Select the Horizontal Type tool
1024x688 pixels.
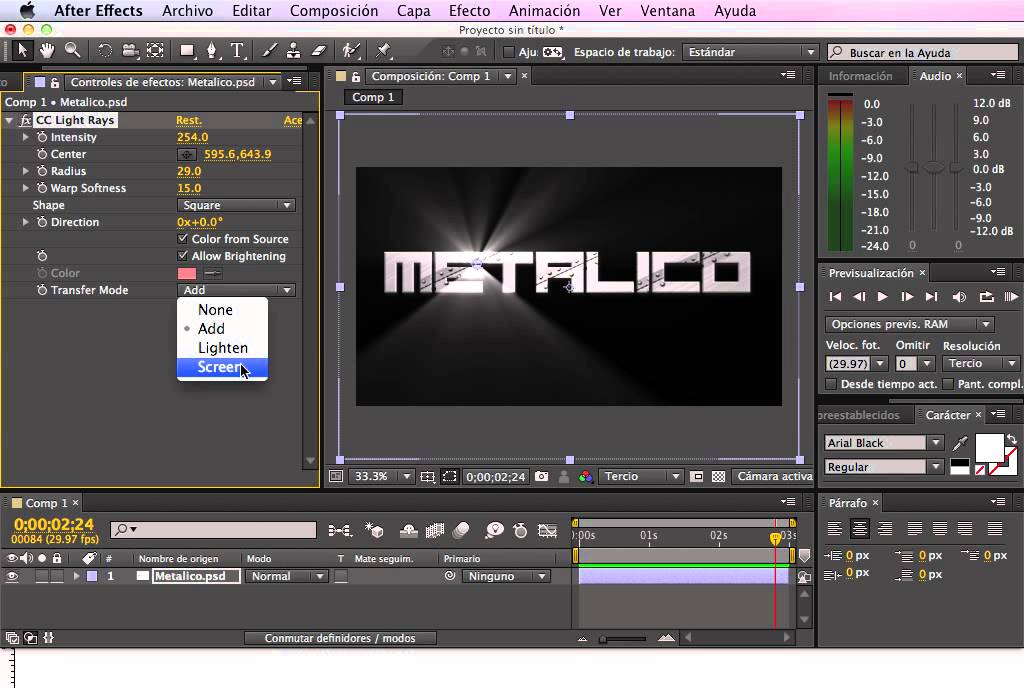(x=237, y=50)
